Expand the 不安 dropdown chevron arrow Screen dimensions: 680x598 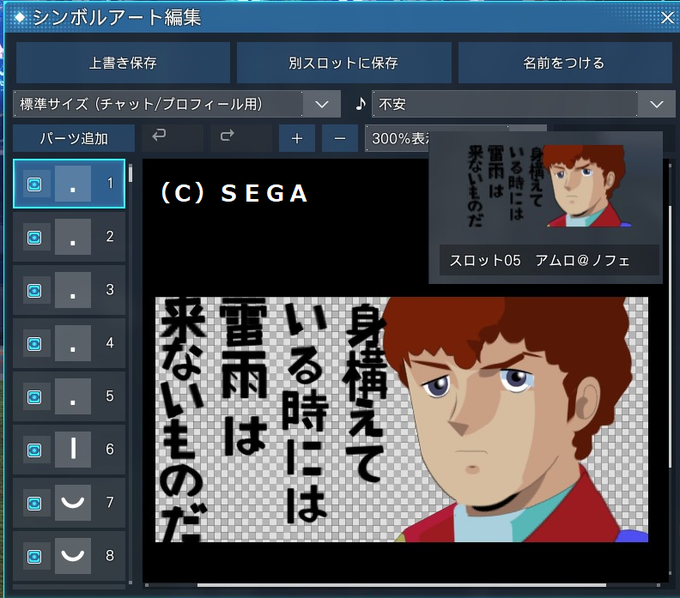coord(657,104)
